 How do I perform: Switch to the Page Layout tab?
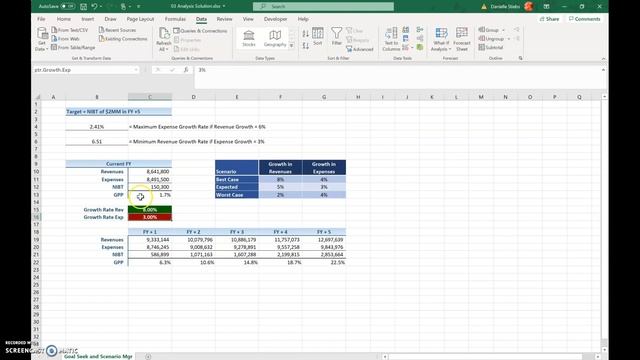click(140, 19)
